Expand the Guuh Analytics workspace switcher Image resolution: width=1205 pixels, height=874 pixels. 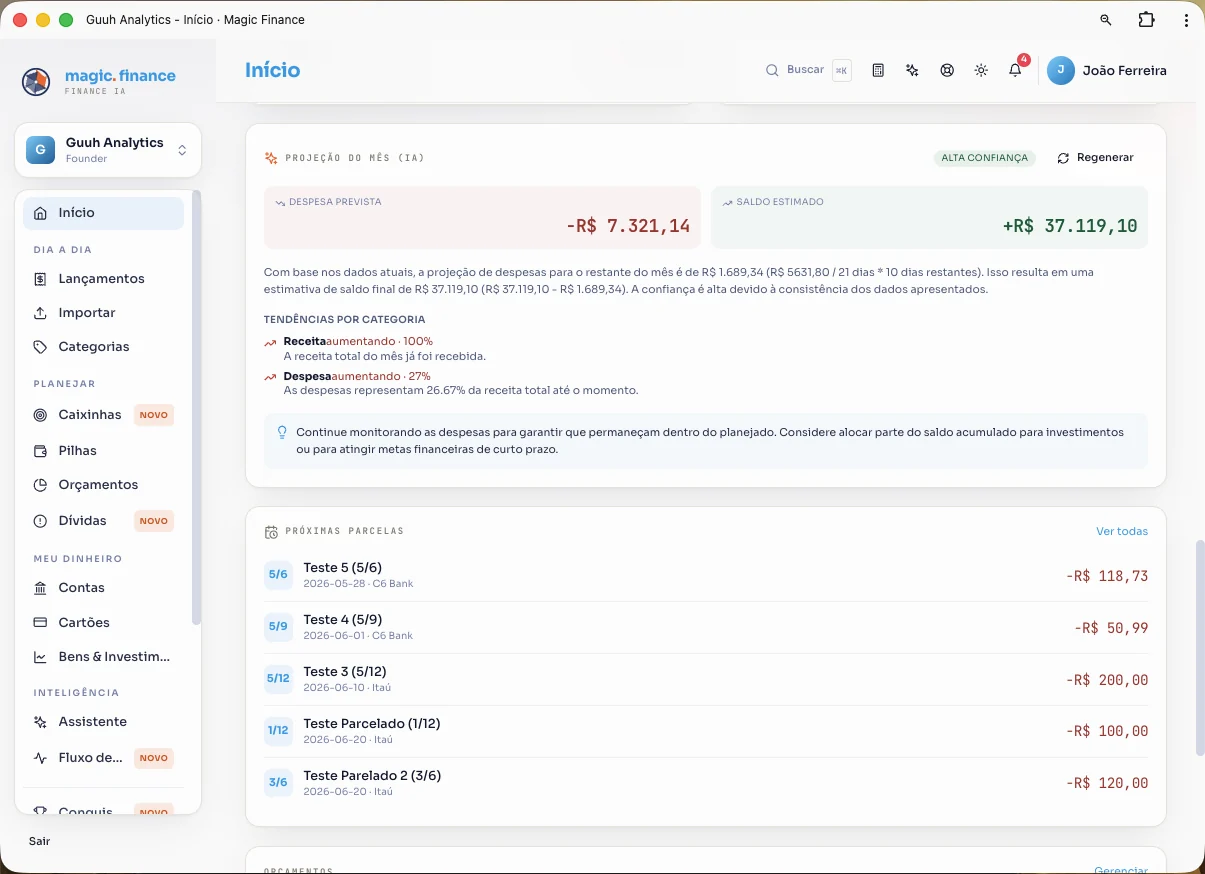click(108, 150)
